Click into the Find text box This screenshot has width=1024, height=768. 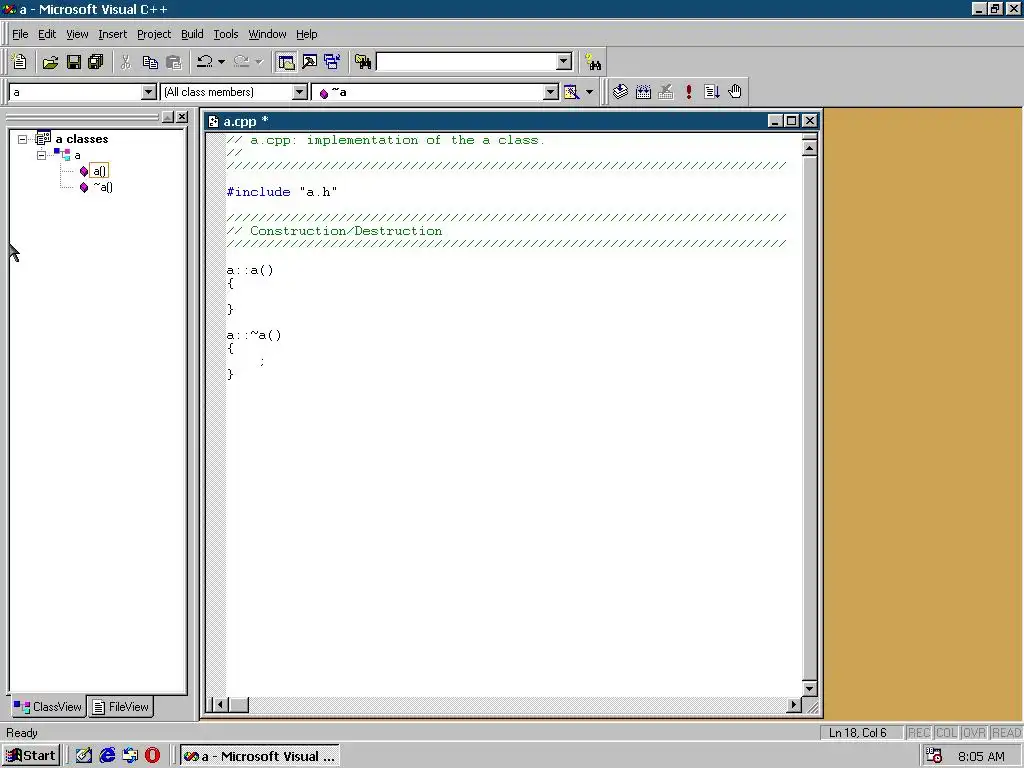point(467,62)
